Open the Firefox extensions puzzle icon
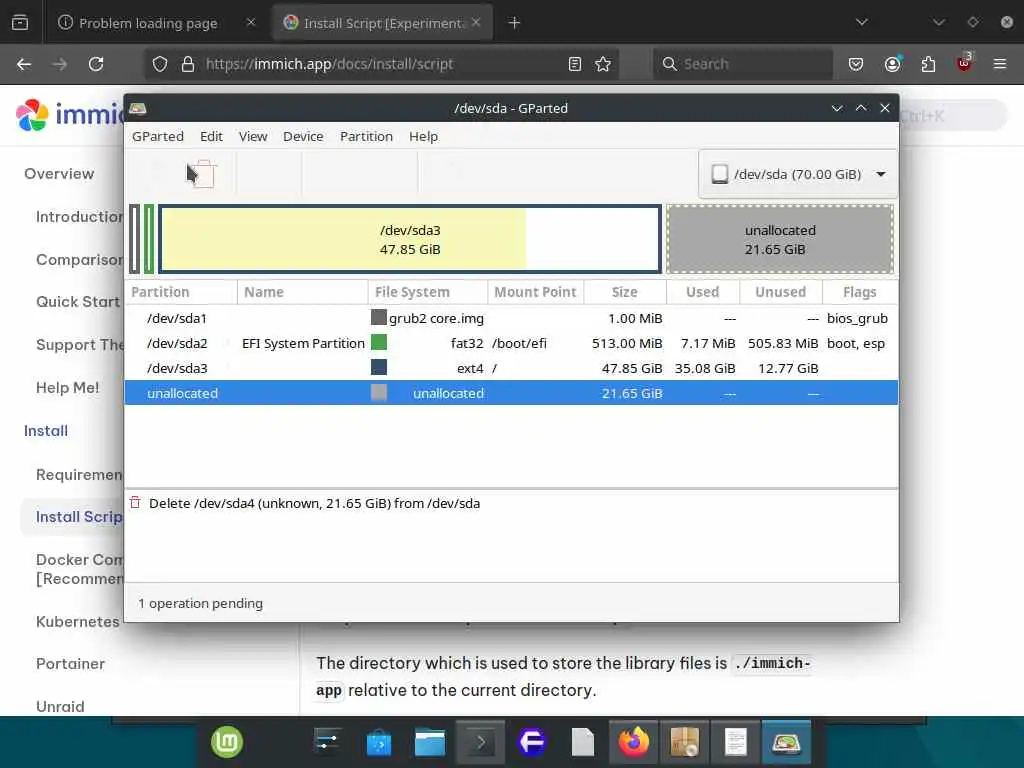This screenshot has width=1024, height=768. click(928, 64)
